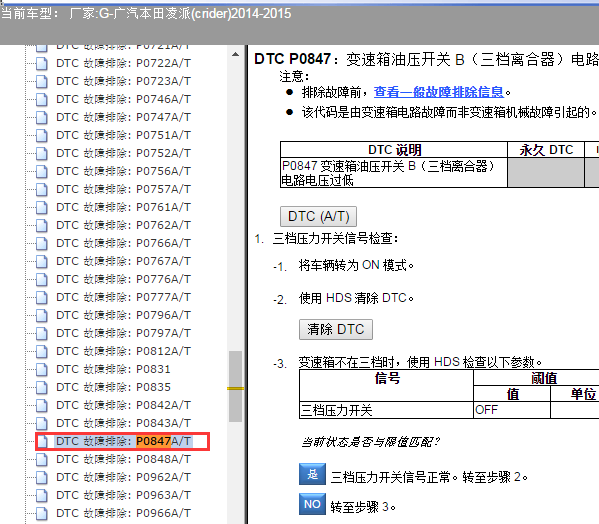Click tree panel scrollbar up arrow
Image resolution: width=599 pixels, height=524 pixels.
pyautogui.click(x=236, y=55)
